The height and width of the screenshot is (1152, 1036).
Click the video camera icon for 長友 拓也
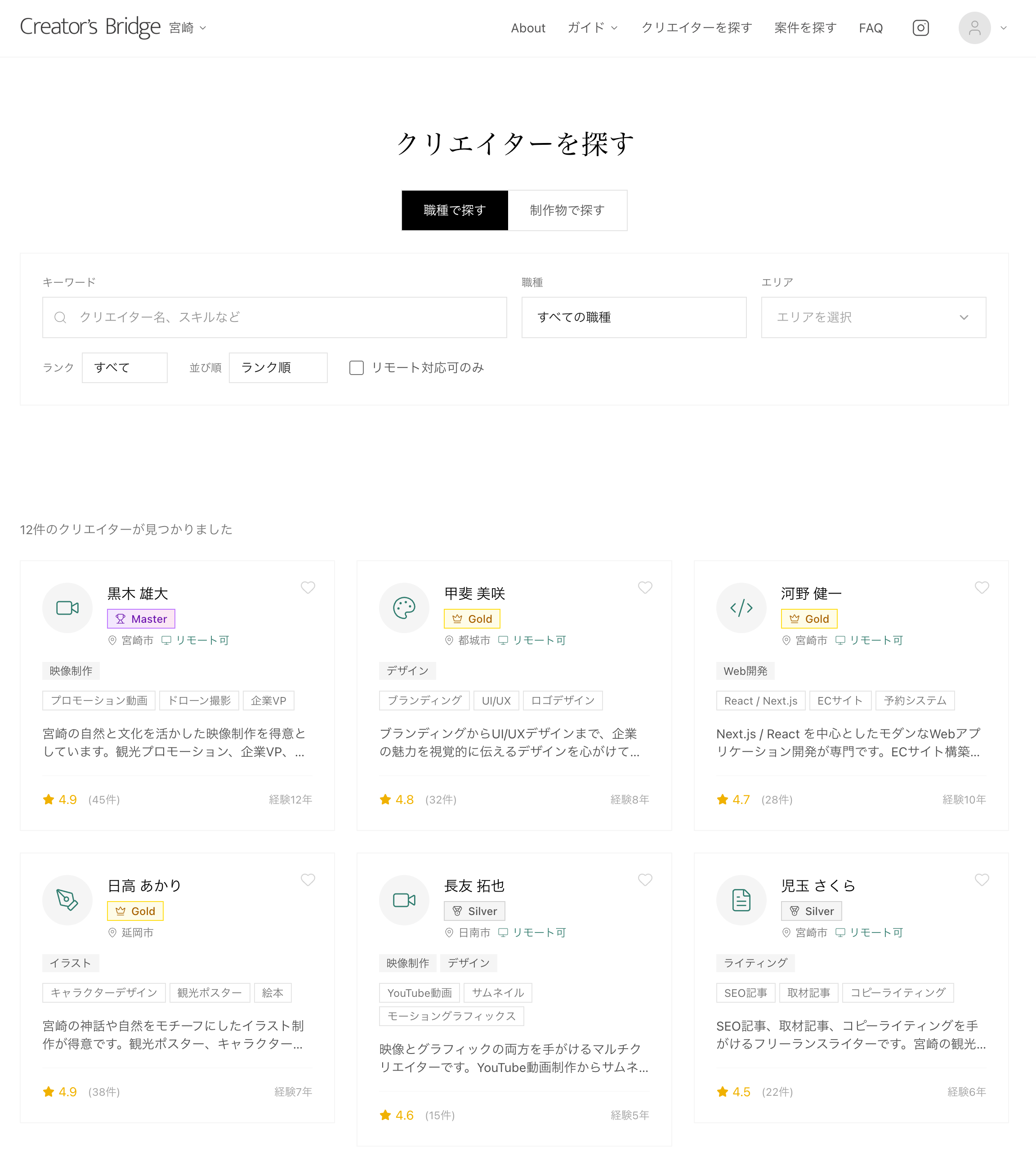tap(404, 900)
